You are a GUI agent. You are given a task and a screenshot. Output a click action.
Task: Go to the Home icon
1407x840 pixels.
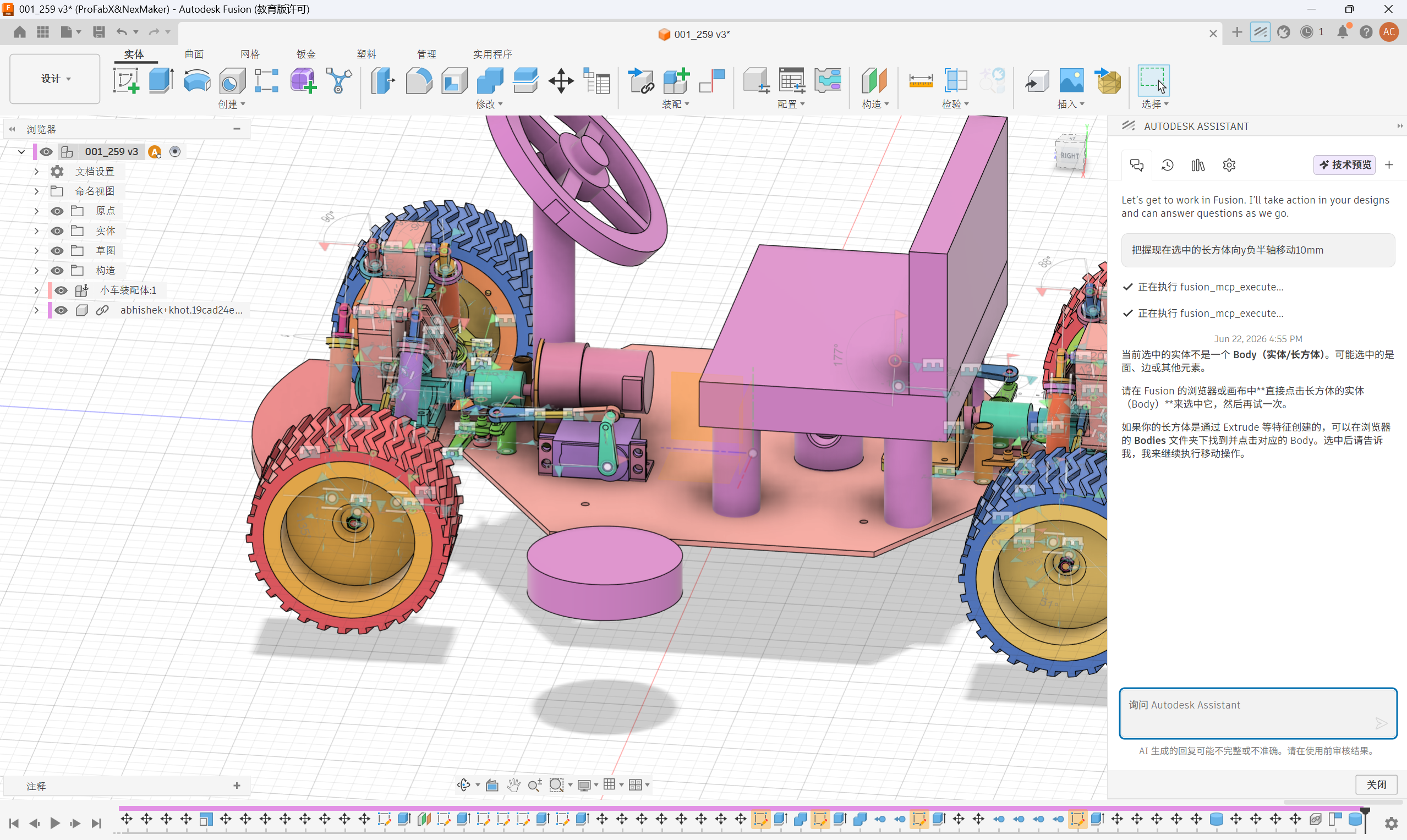(20, 32)
